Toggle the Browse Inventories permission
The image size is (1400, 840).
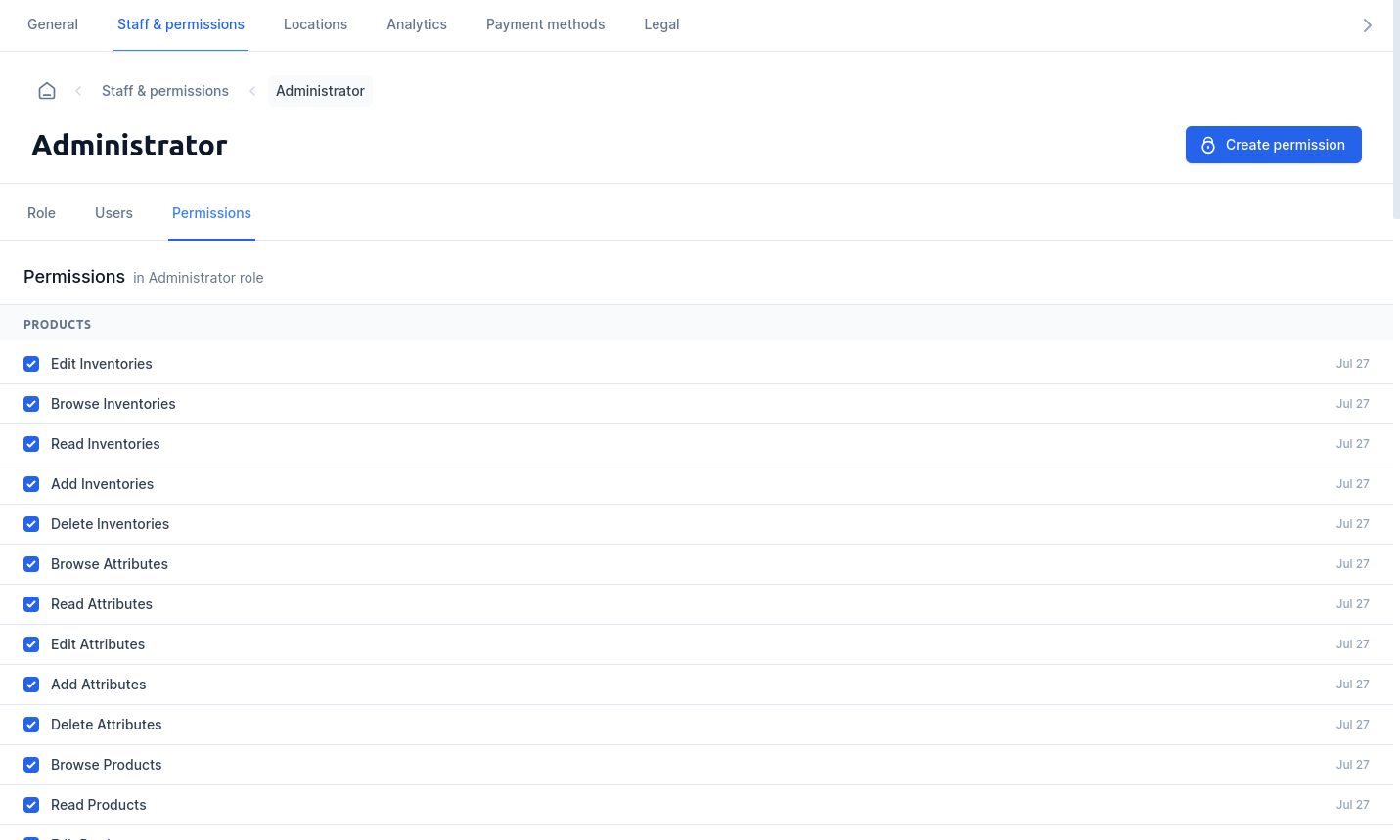[31, 404]
